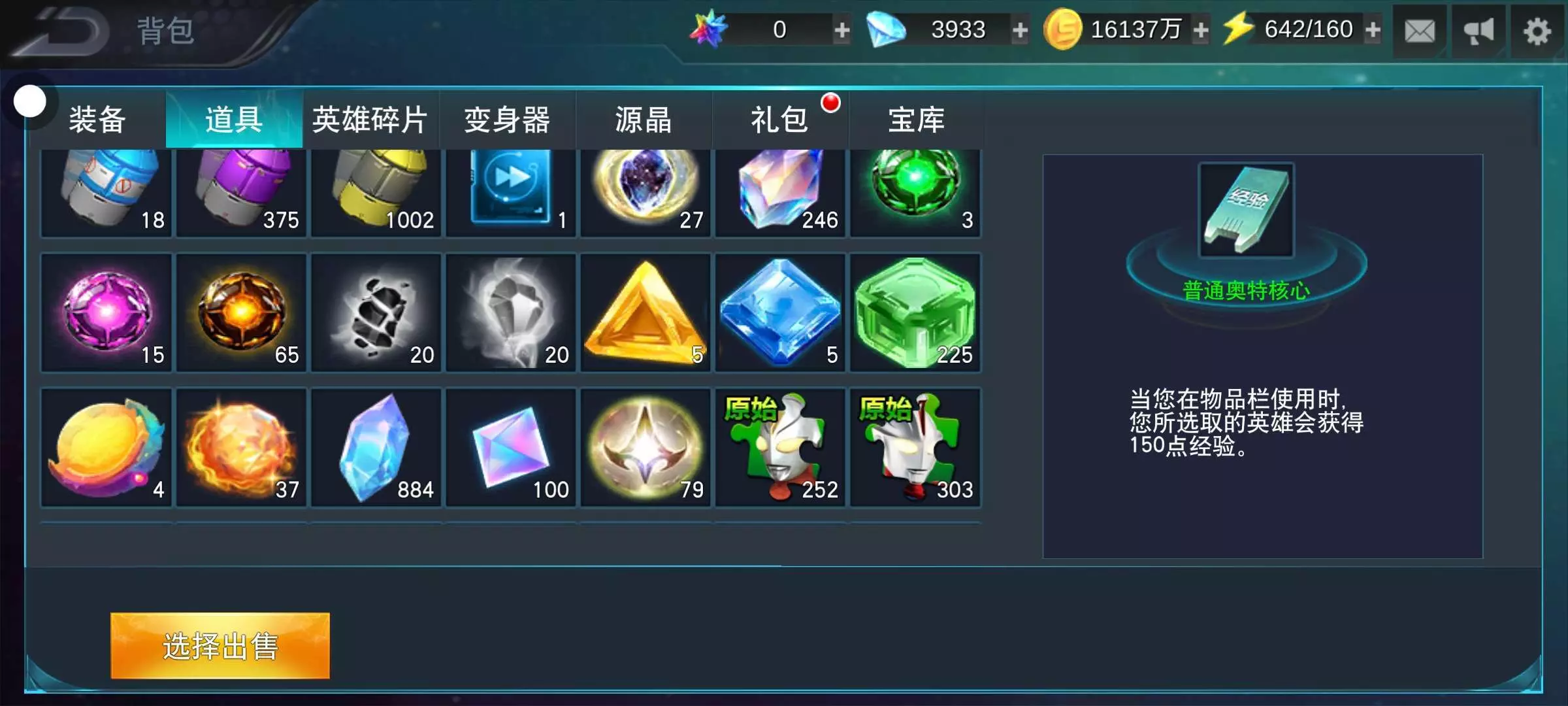Tap the back arrow beside 背包

click(x=62, y=31)
